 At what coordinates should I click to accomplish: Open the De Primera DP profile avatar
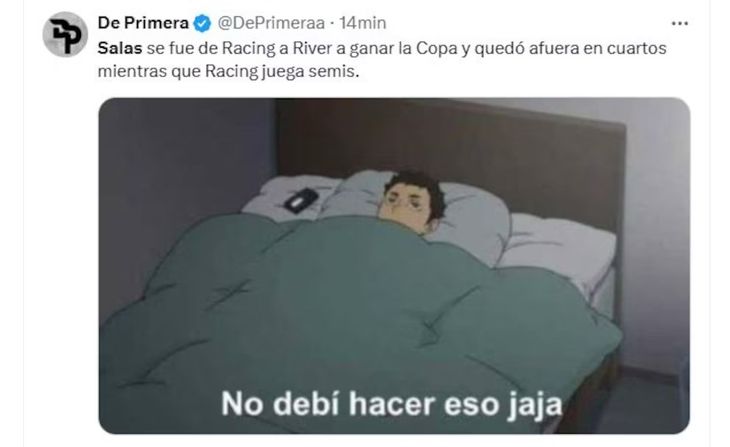point(65,34)
